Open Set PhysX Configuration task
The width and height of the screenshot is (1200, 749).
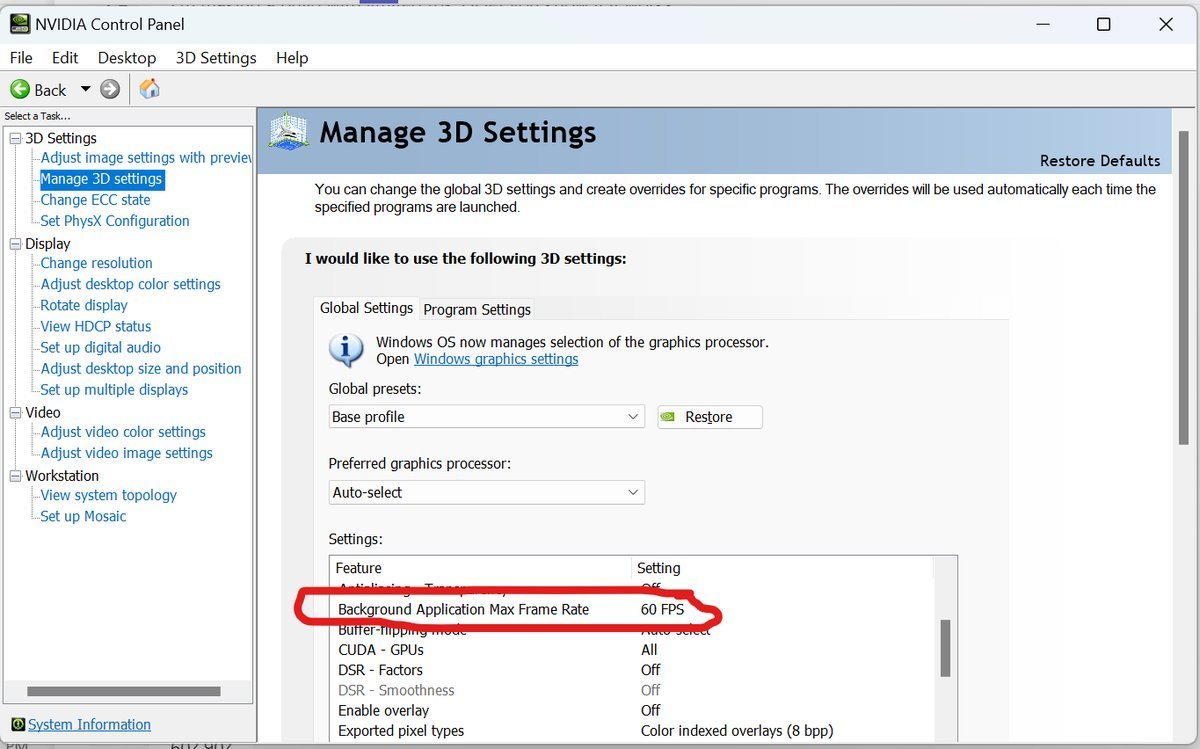[115, 221]
